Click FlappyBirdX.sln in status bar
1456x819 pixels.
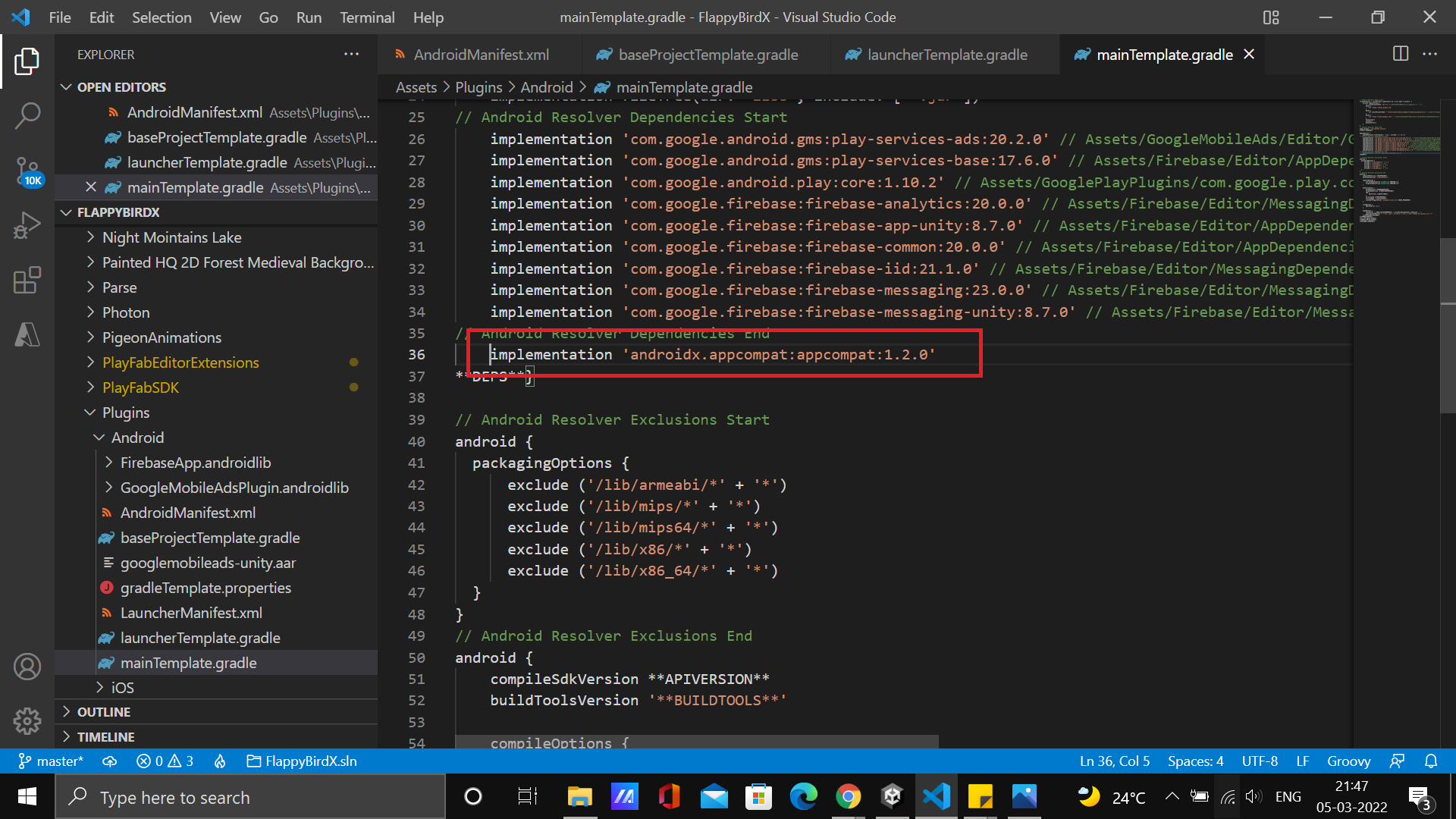tap(302, 761)
